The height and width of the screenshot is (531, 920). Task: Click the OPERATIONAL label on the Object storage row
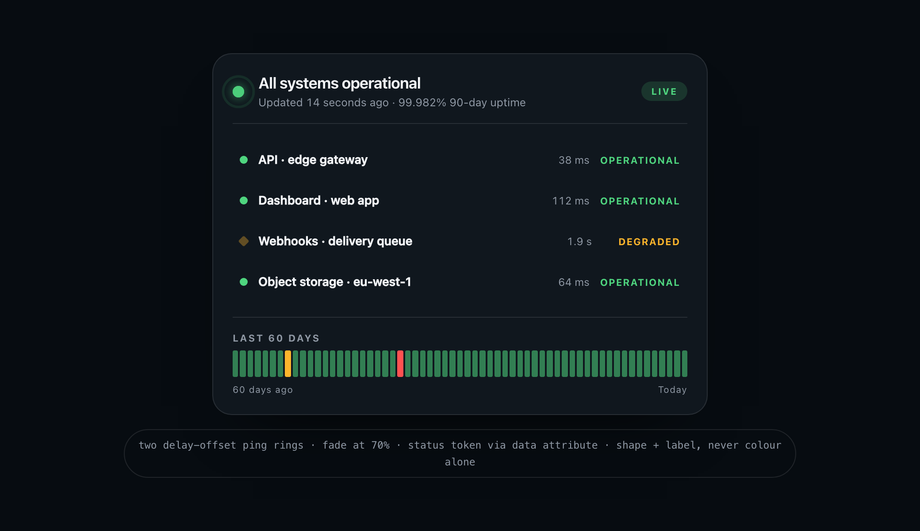640,282
